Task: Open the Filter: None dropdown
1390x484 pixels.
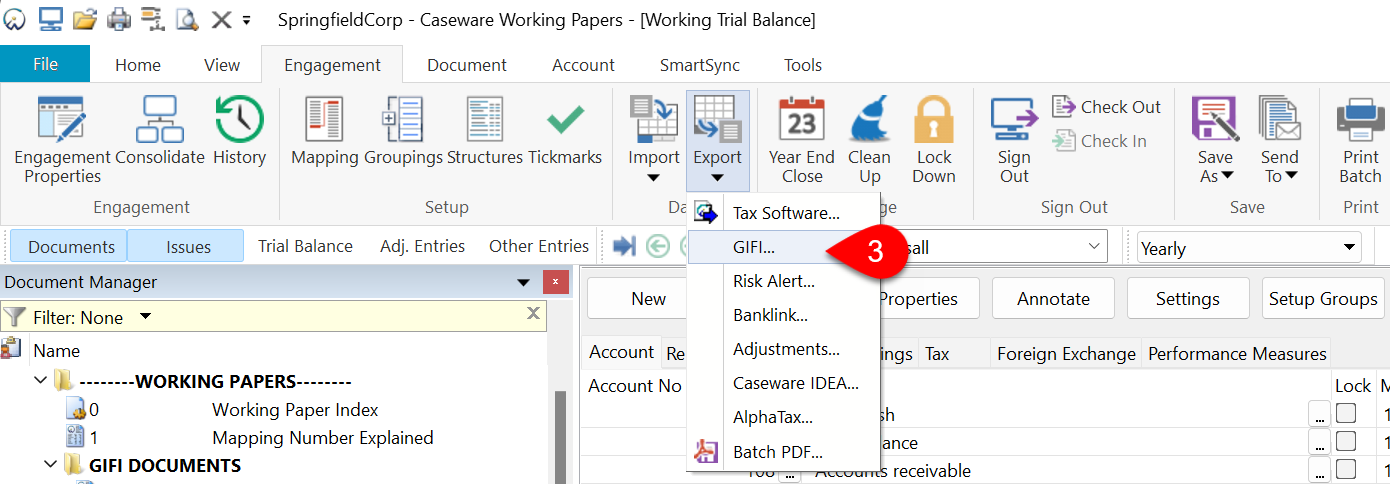Action: tap(146, 317)
